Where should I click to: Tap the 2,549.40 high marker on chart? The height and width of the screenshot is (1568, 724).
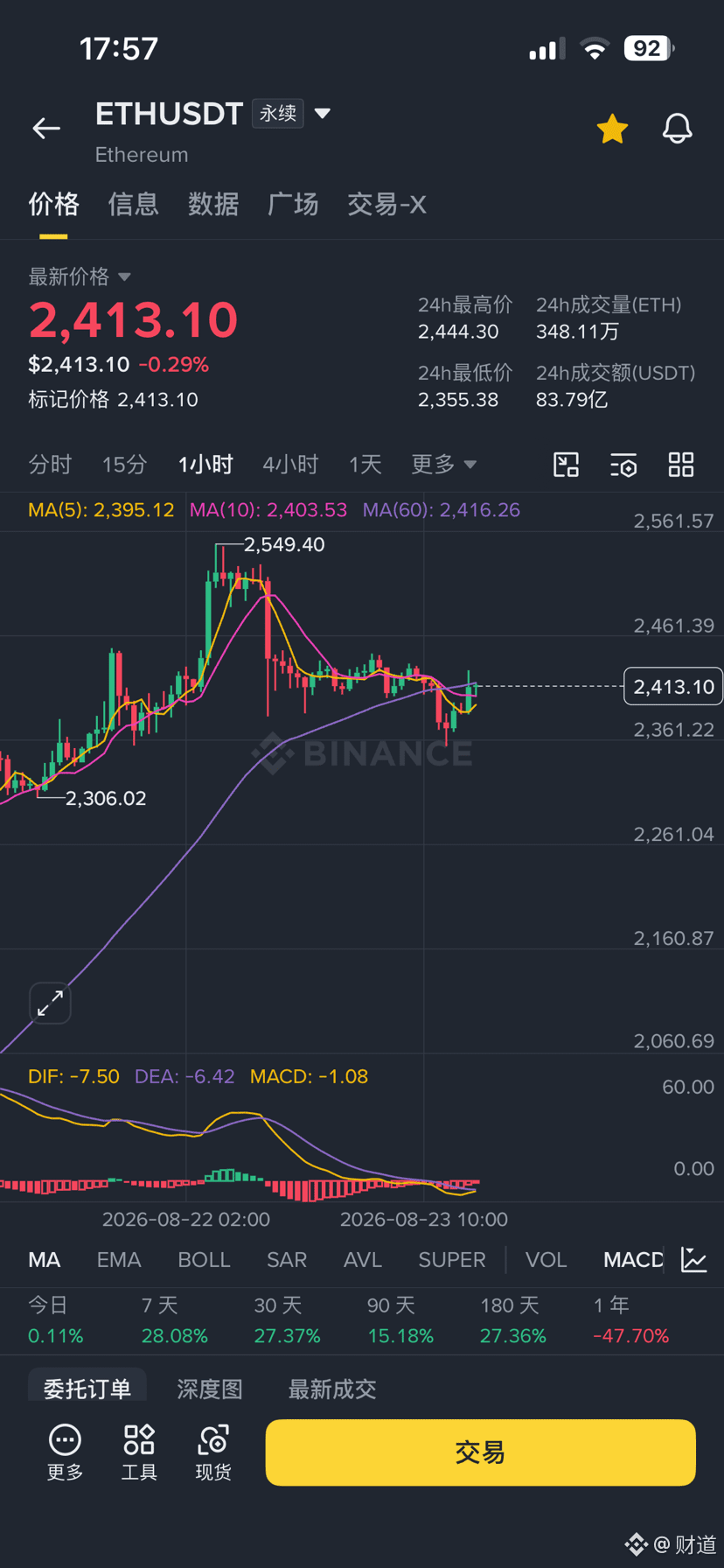284,544
